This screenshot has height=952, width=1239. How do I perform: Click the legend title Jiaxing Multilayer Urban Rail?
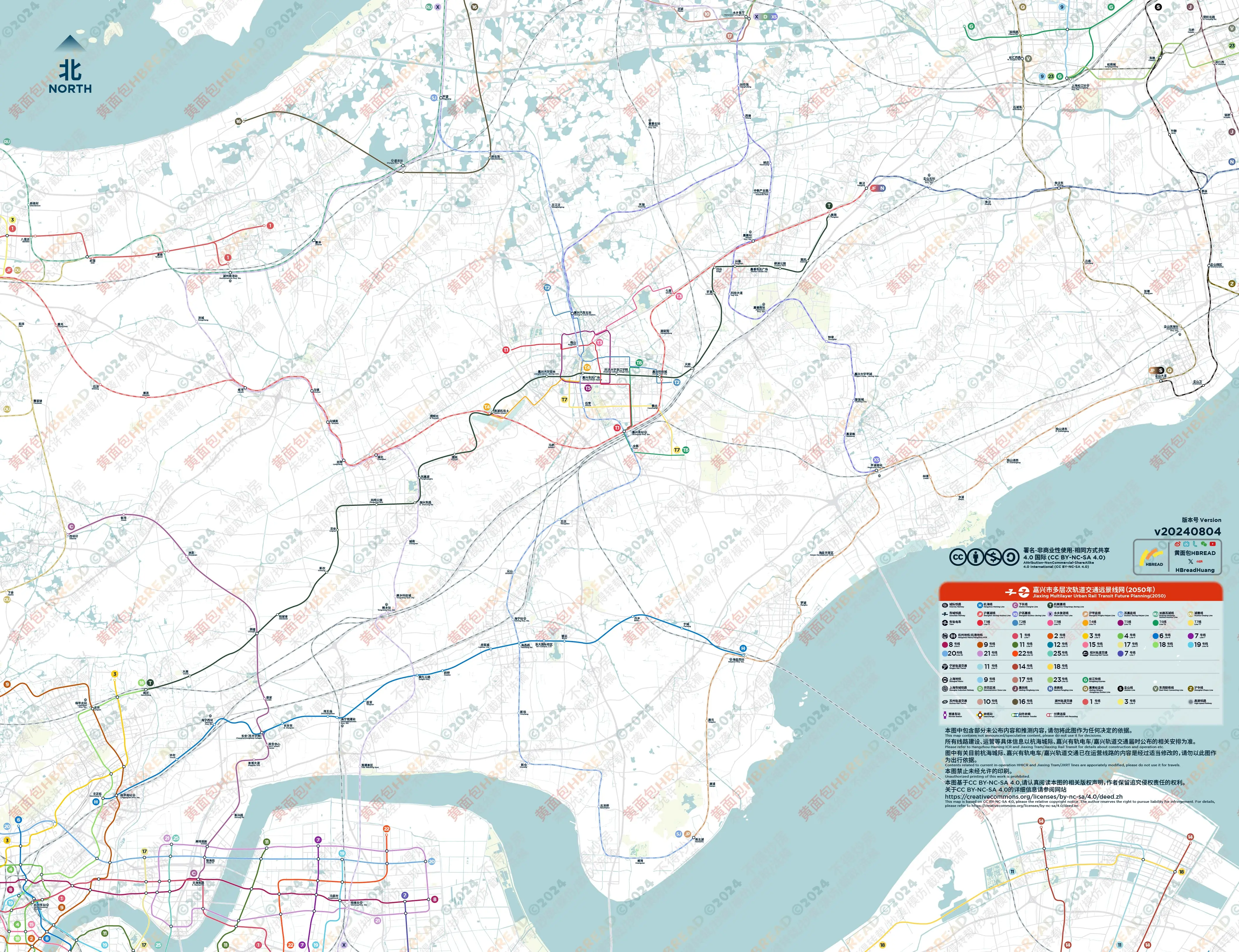pos(1099,596)
